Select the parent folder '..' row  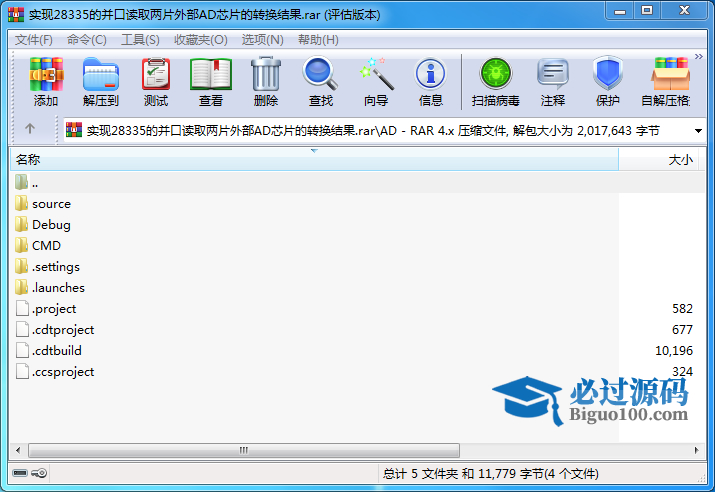click(358, 183)
